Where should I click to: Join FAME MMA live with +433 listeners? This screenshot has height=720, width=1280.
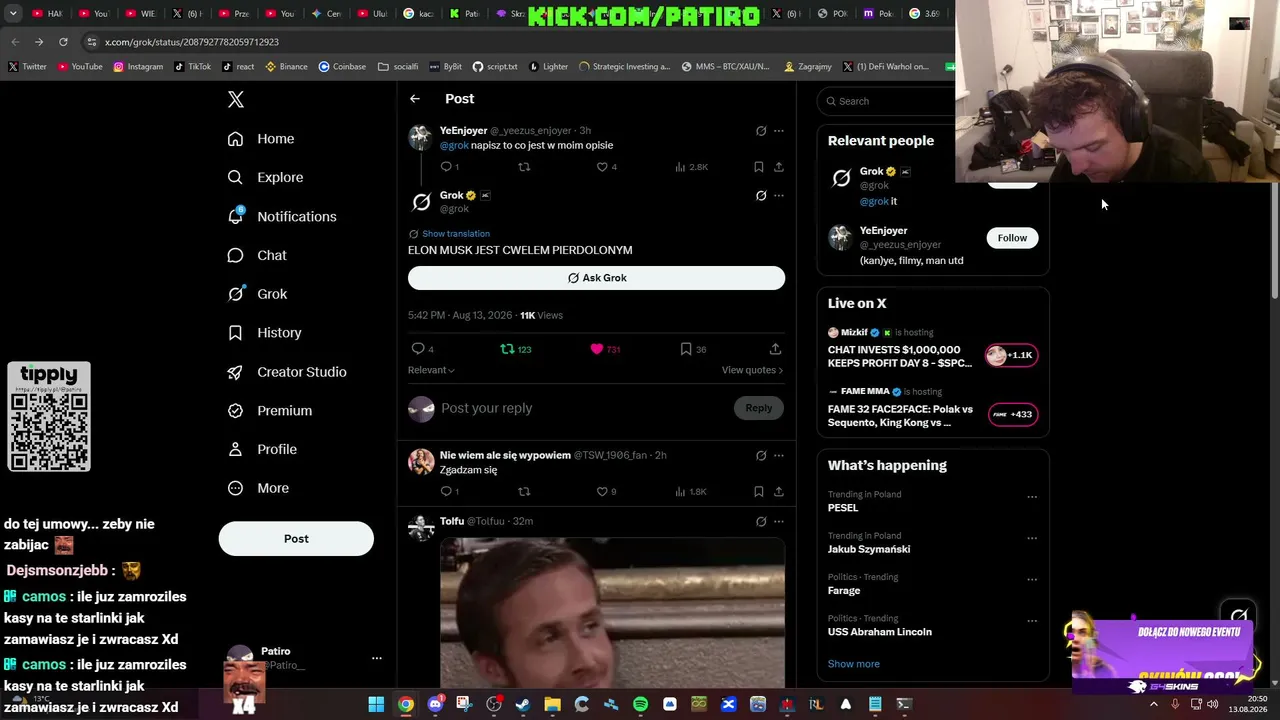pos(1012,414)
